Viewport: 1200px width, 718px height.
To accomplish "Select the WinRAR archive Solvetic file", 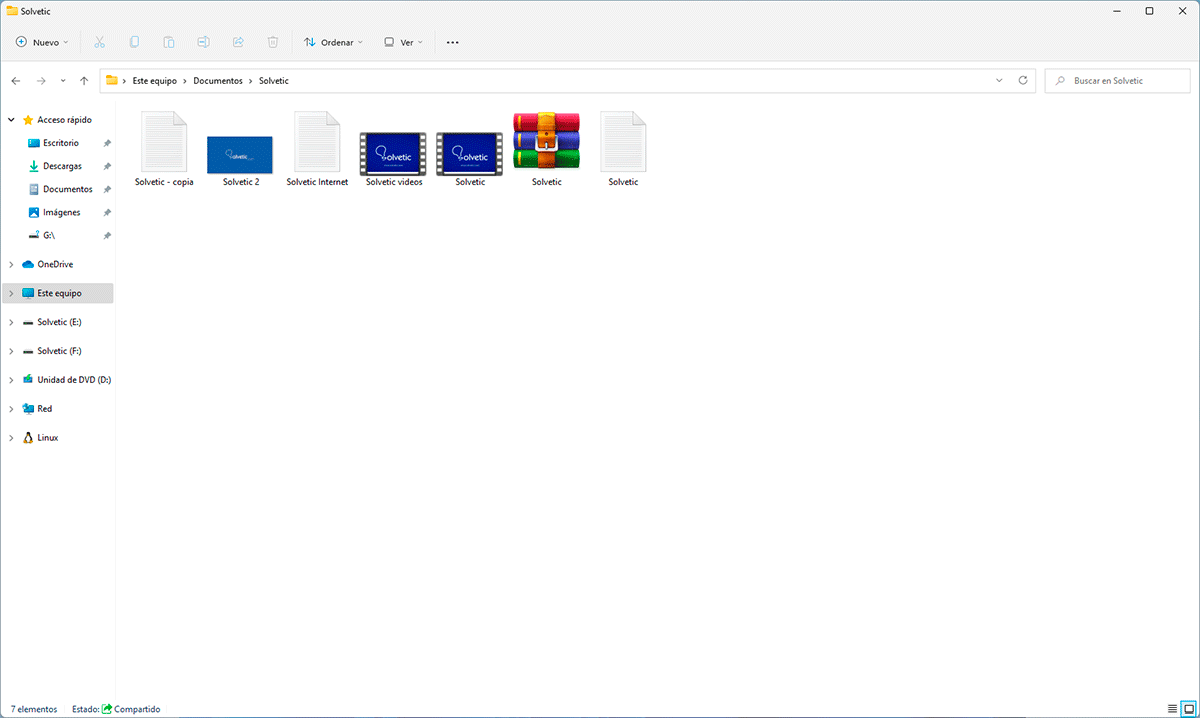I will (x=546, y=150).
